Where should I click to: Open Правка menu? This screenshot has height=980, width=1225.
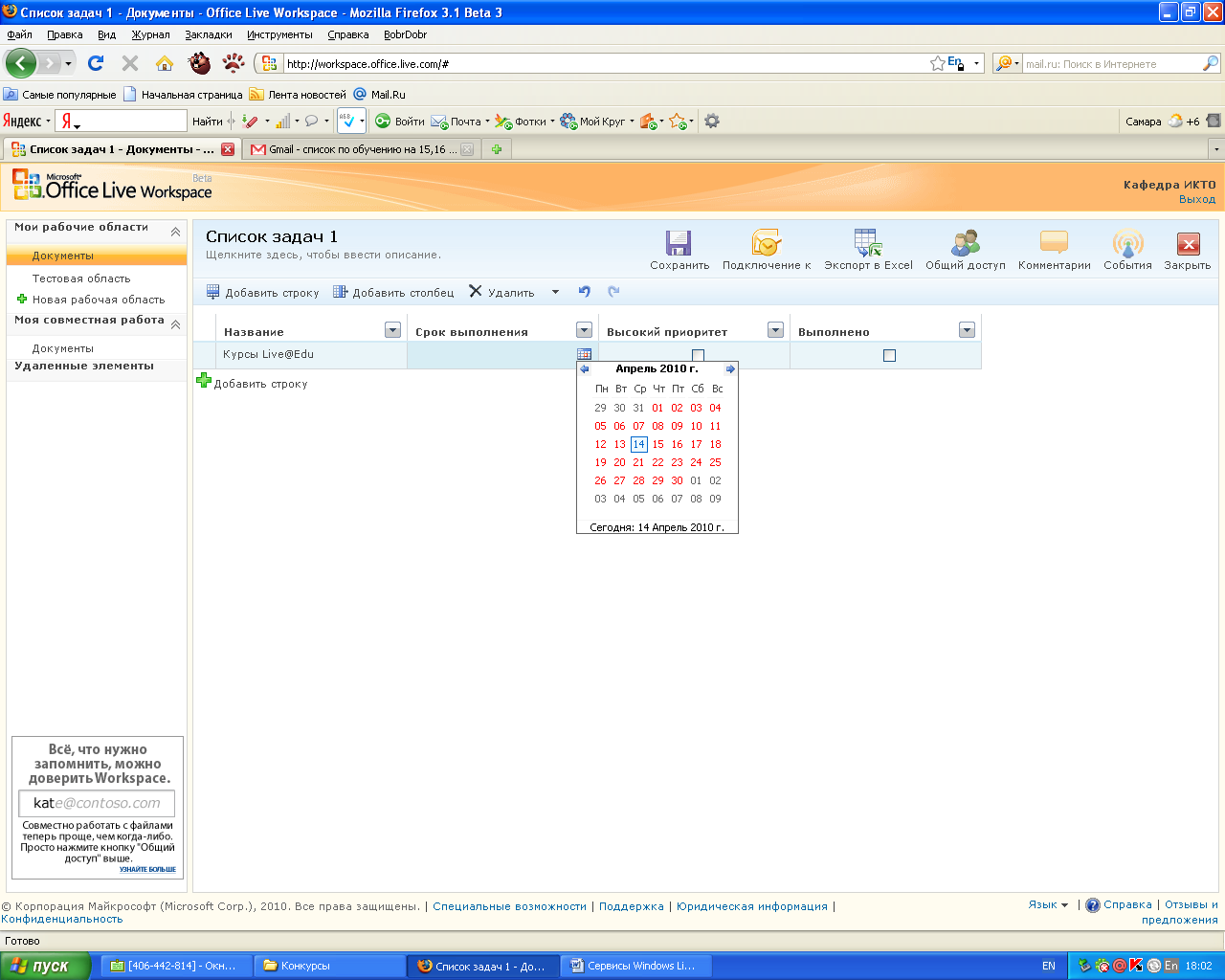(x=65, y=34)
